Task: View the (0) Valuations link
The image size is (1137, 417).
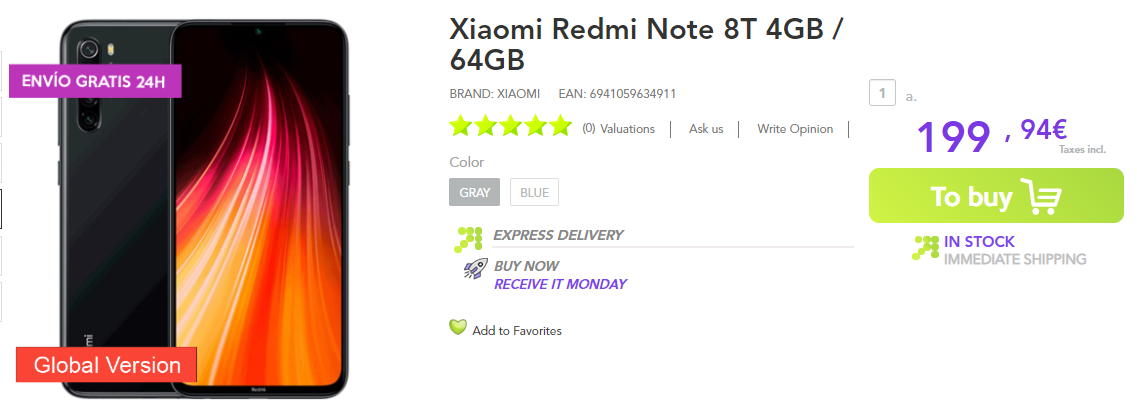Action: coord(618,129)
